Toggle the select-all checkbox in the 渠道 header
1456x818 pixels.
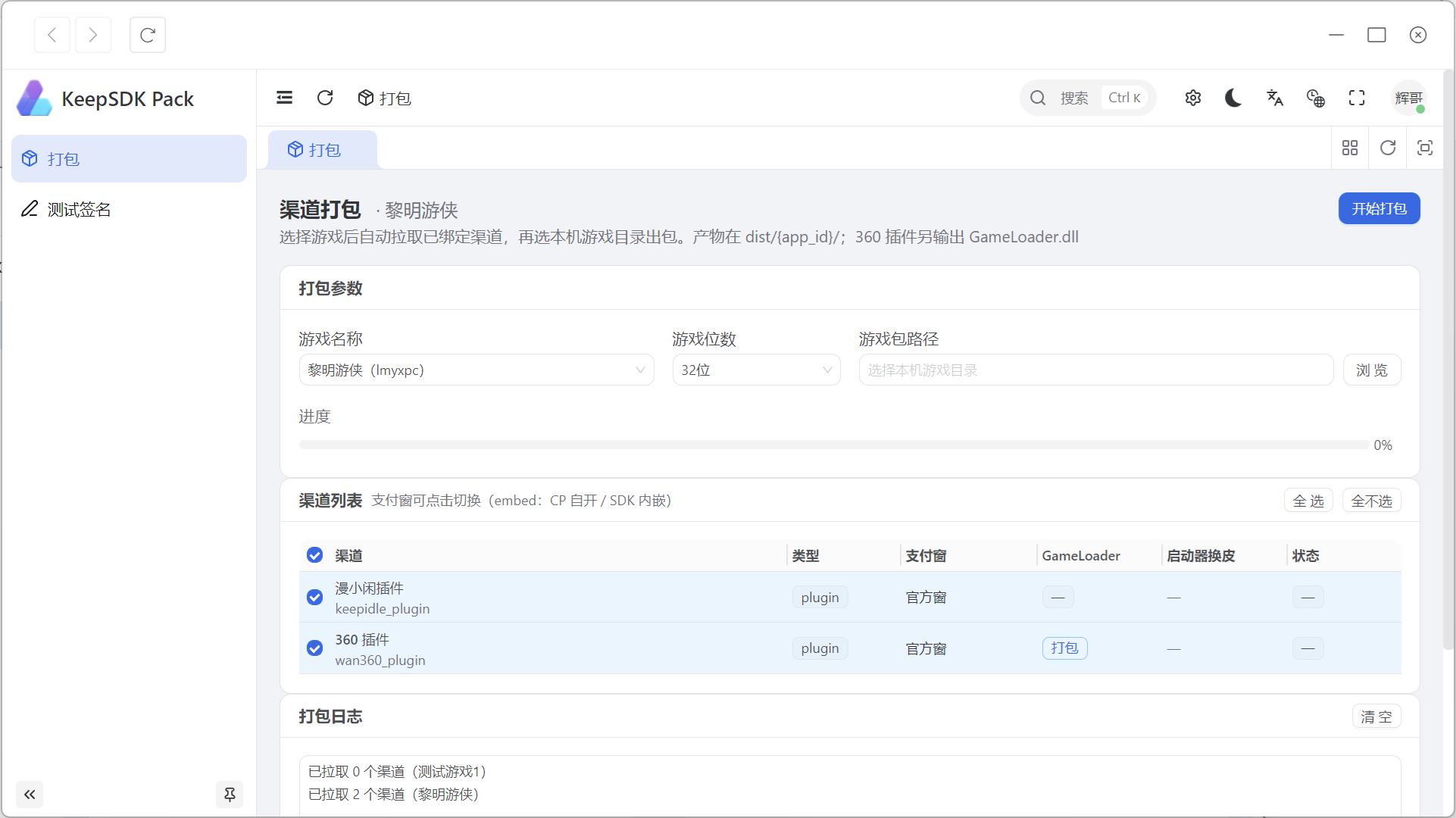315,555
